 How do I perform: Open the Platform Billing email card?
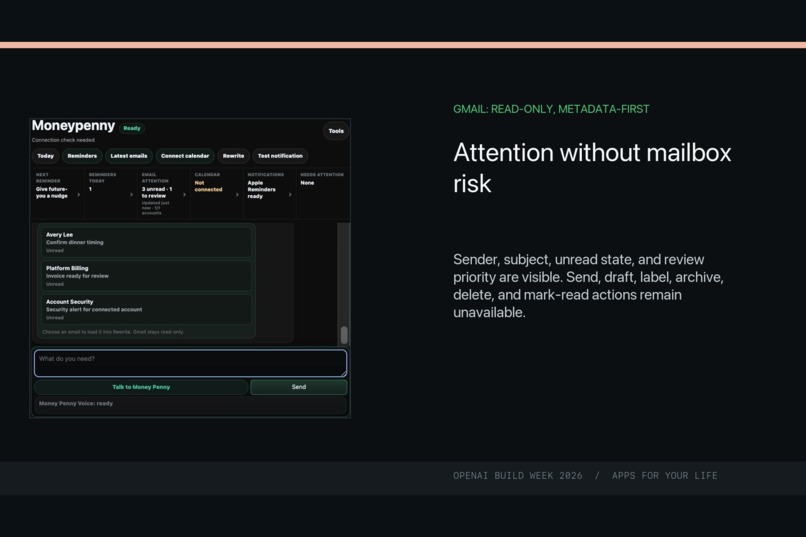146,276
